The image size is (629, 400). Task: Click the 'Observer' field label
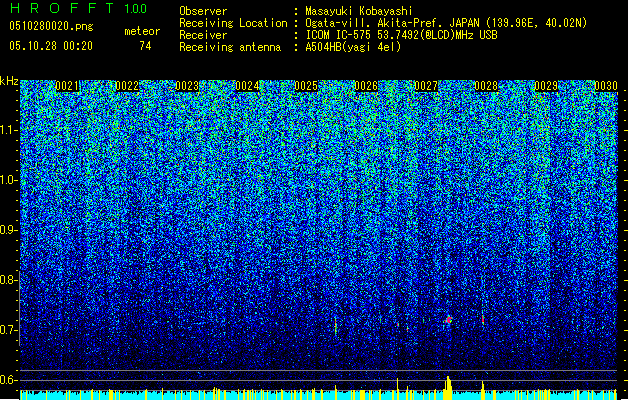coord(203,11)
